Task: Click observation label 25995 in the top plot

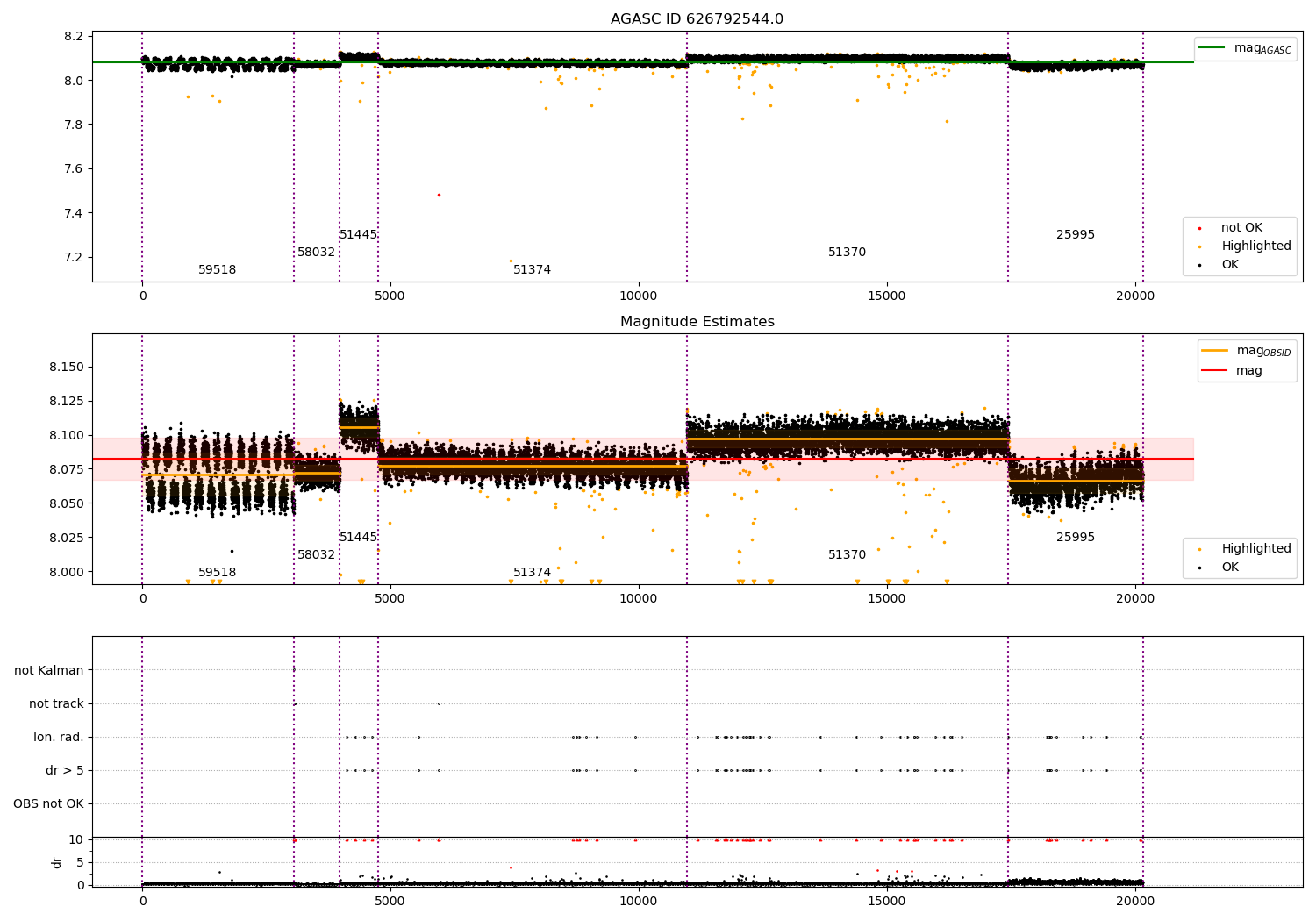Action: (x=1075, y=235)
